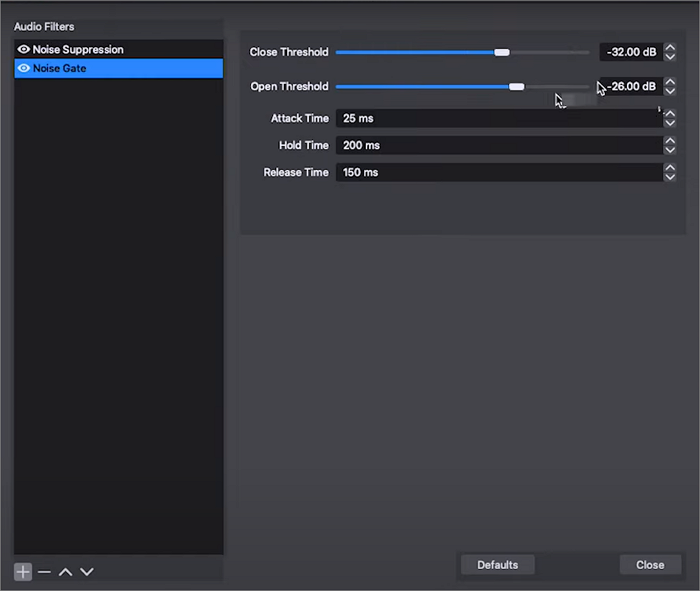Click the remove filter minus icon

(x=44, y=571)
